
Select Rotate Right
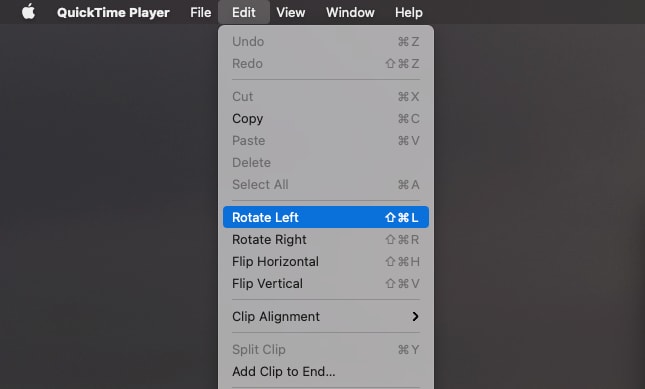(x=326, y=239)
